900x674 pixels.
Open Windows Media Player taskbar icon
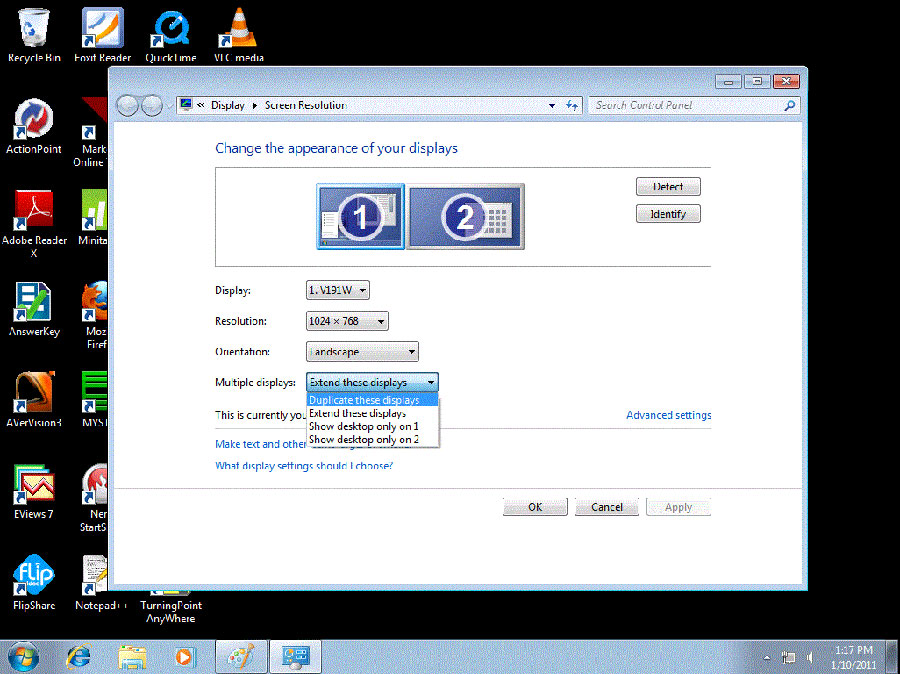pyautogui.click(x=183, y=656)
